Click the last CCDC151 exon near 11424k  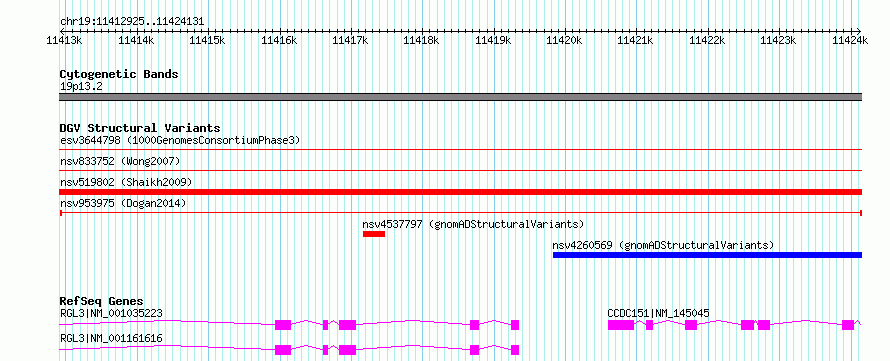point(848,325)
